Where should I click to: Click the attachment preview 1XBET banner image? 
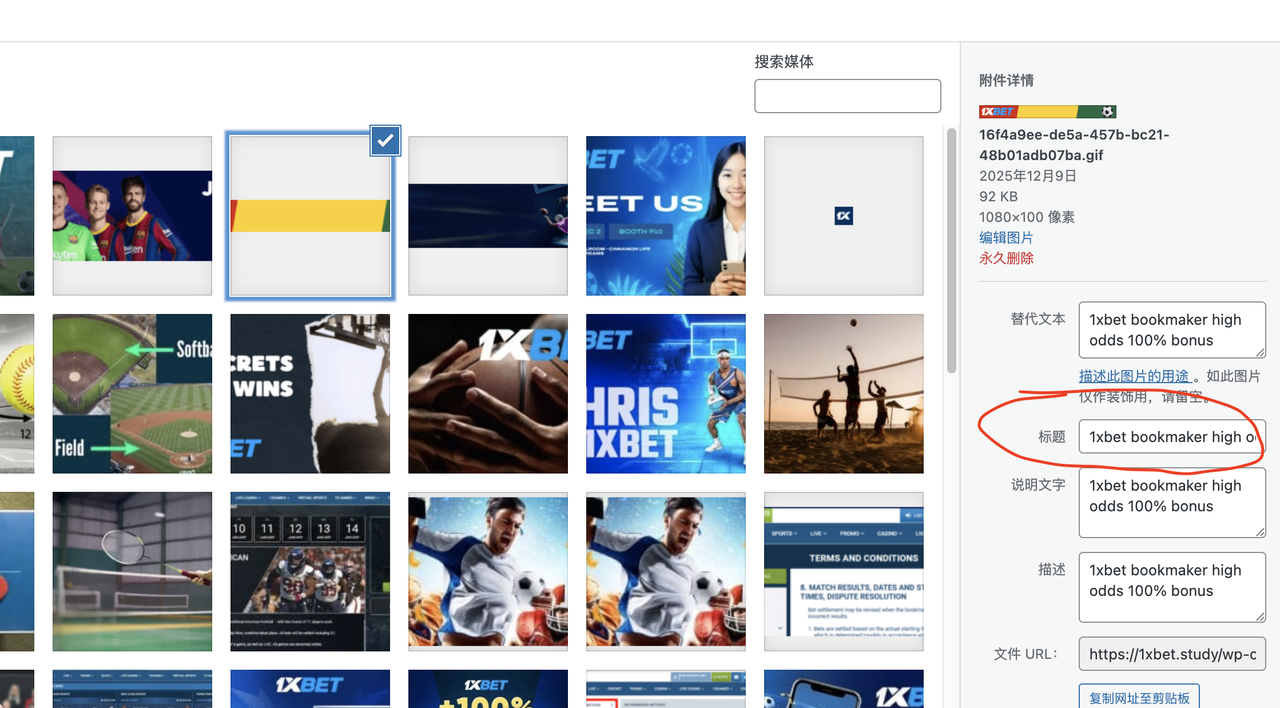tap(1047, 112)
